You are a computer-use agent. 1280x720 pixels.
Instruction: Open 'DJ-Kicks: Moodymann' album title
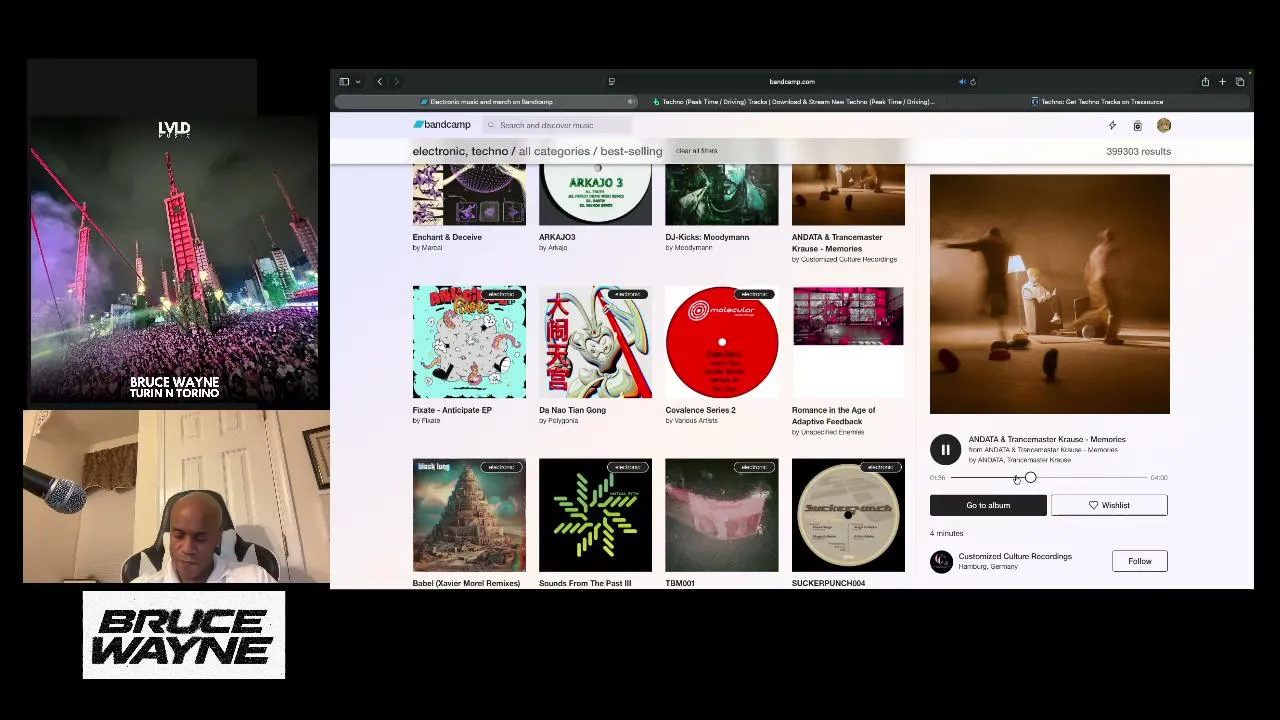[707, 237]
